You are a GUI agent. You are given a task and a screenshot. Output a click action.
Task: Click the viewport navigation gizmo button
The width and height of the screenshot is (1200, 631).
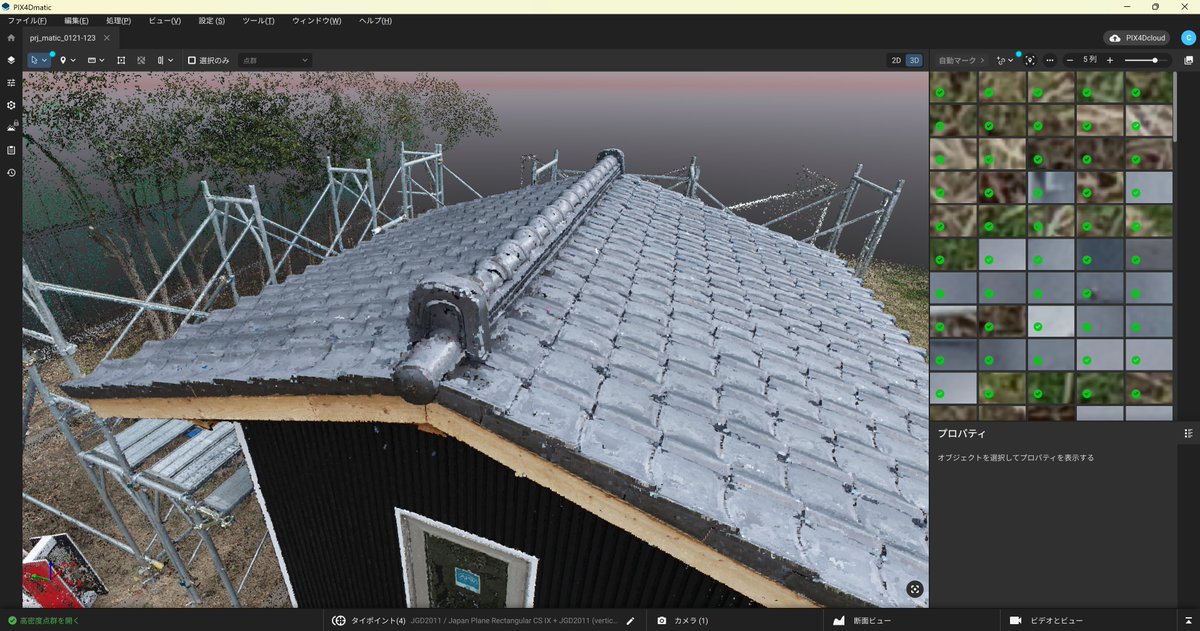[914, 590]
